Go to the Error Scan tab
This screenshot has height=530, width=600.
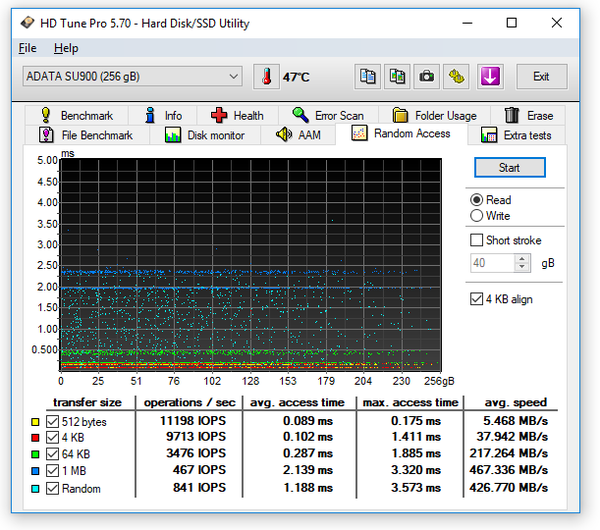[x=328, y=115]
